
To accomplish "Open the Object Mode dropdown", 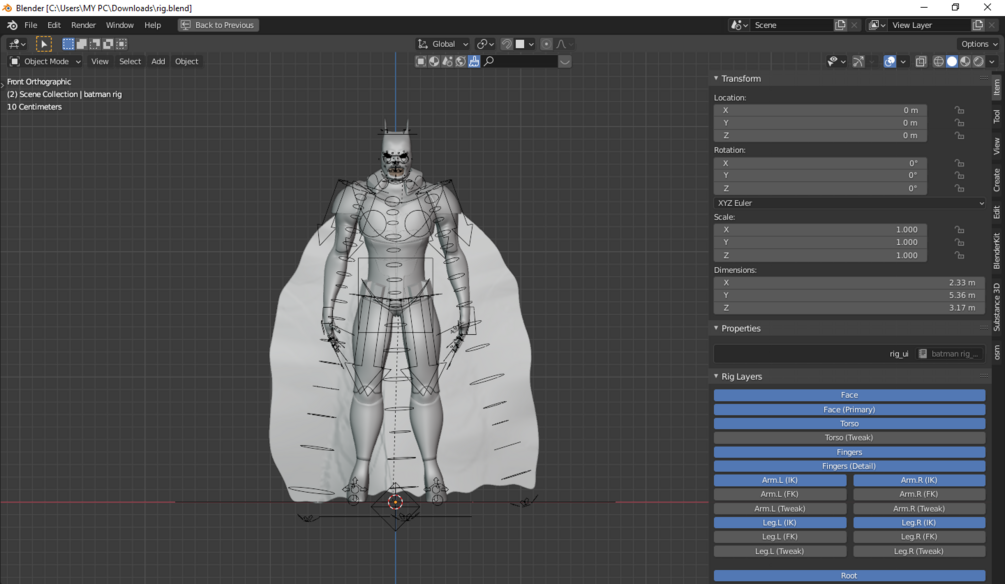I will pyautogui.click(x=45, y=62).
